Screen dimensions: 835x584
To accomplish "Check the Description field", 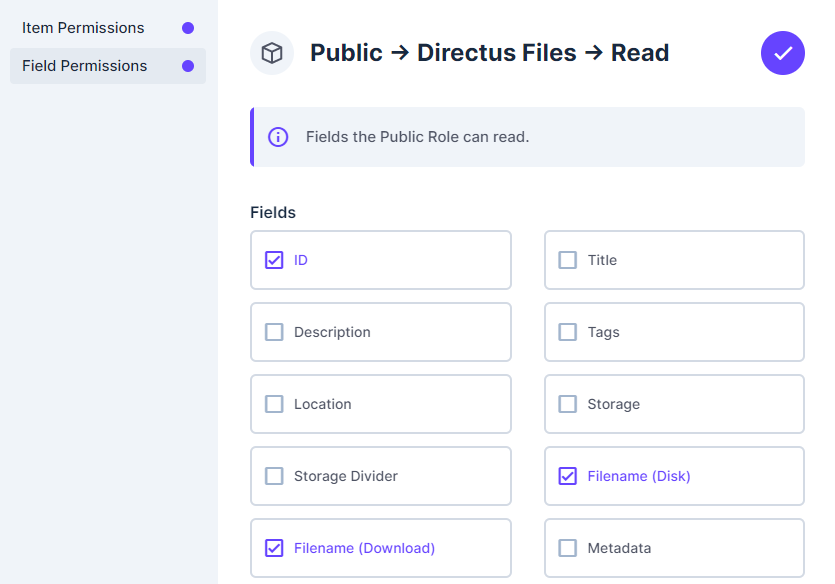I will [x=274, y=332].
